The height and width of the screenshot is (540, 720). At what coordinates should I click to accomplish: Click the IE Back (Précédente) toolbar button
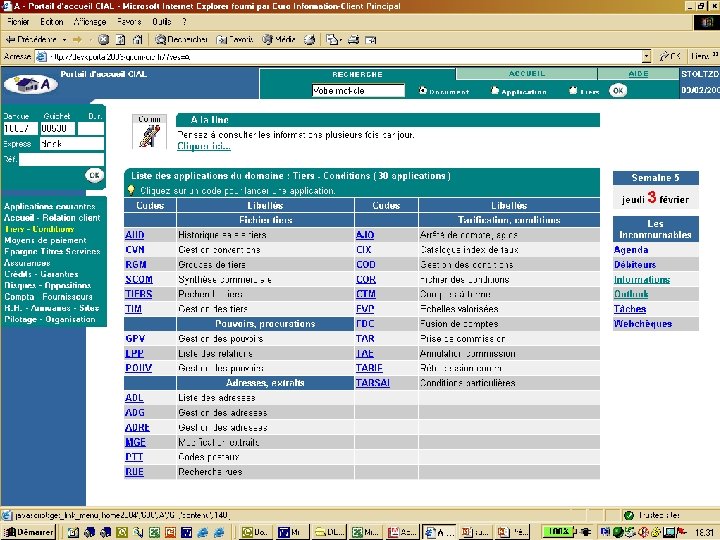coord(32,39)
